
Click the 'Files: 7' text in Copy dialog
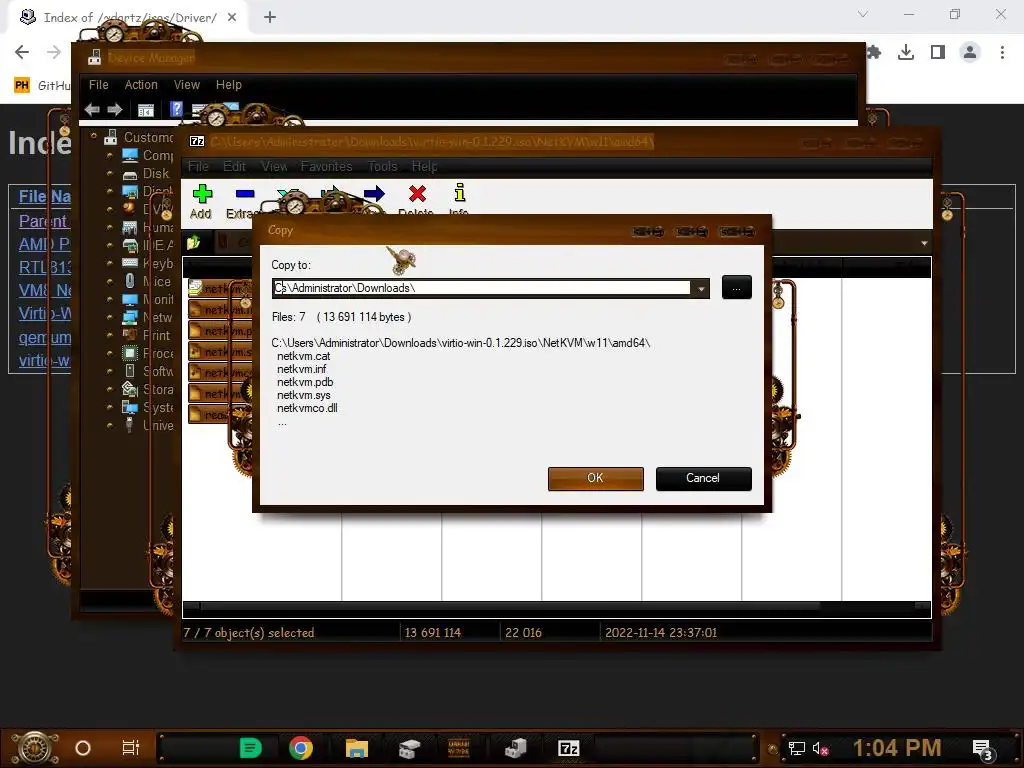click(289, 317)
